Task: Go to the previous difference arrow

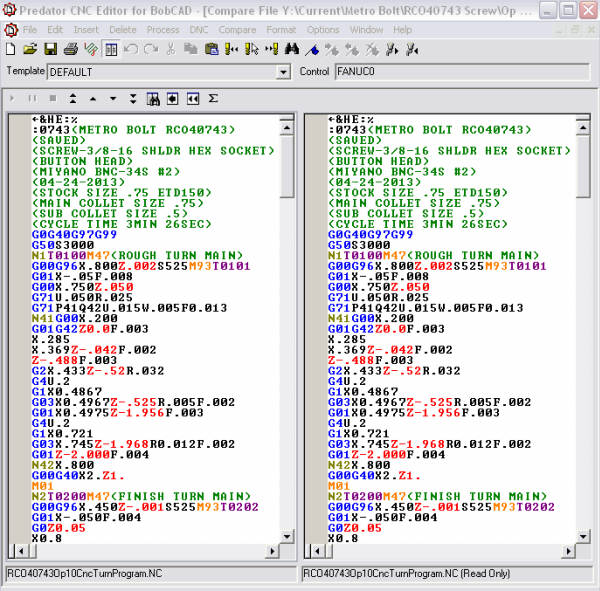Action: point(93,99)
